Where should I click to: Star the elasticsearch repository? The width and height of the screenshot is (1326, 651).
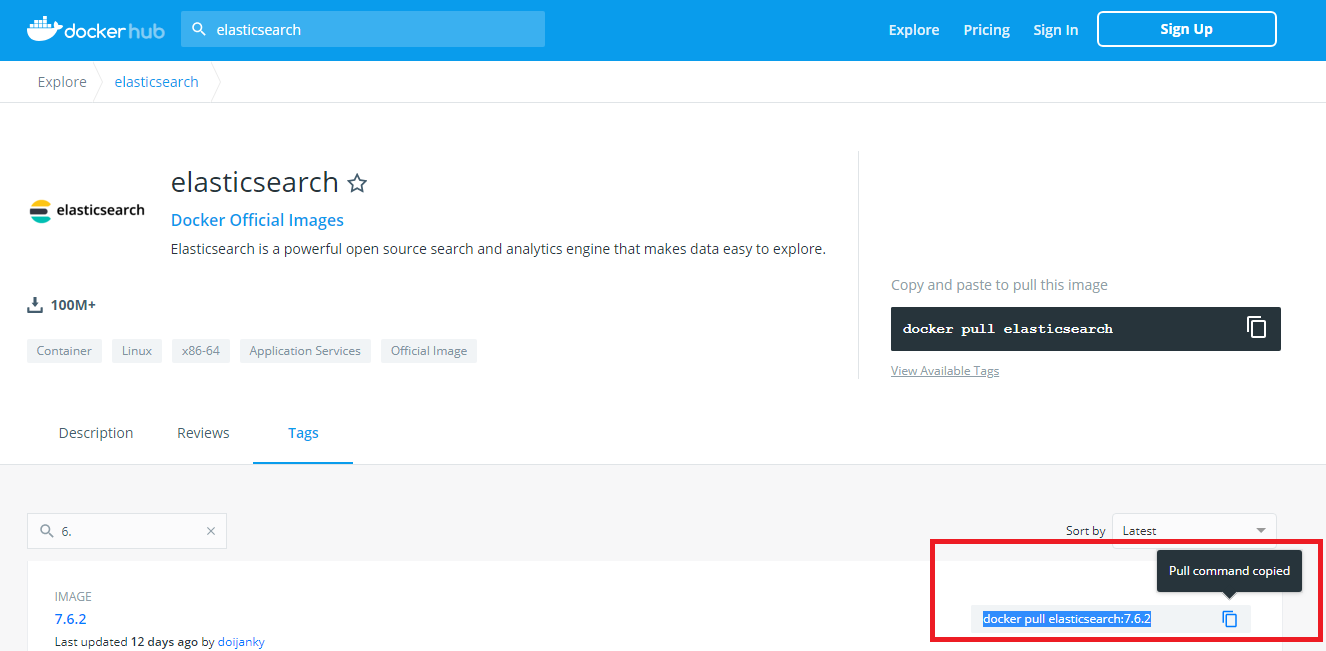tap(357, 183)
